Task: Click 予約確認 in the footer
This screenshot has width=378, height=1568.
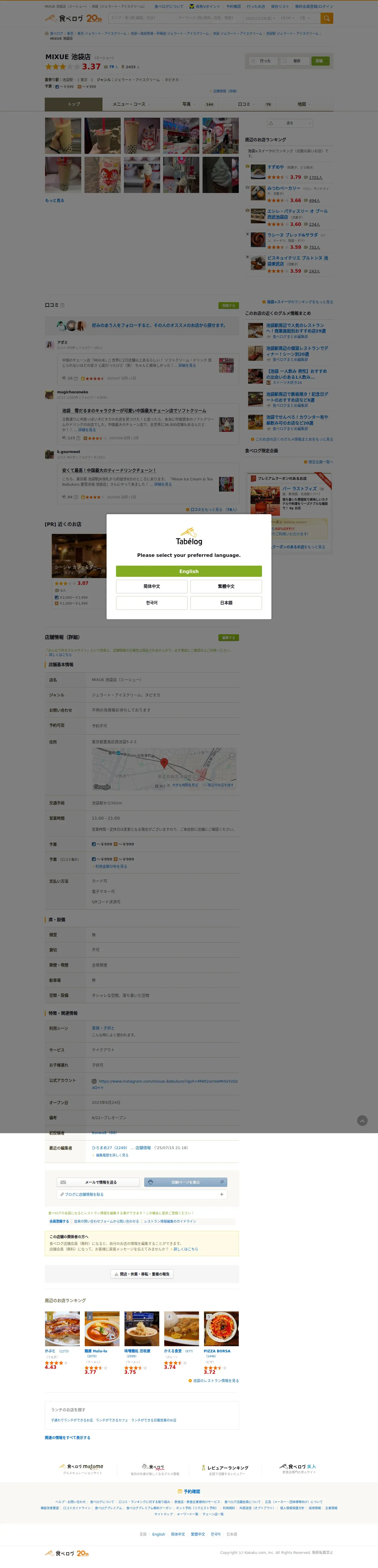Action: click(x=189, y=1491)
